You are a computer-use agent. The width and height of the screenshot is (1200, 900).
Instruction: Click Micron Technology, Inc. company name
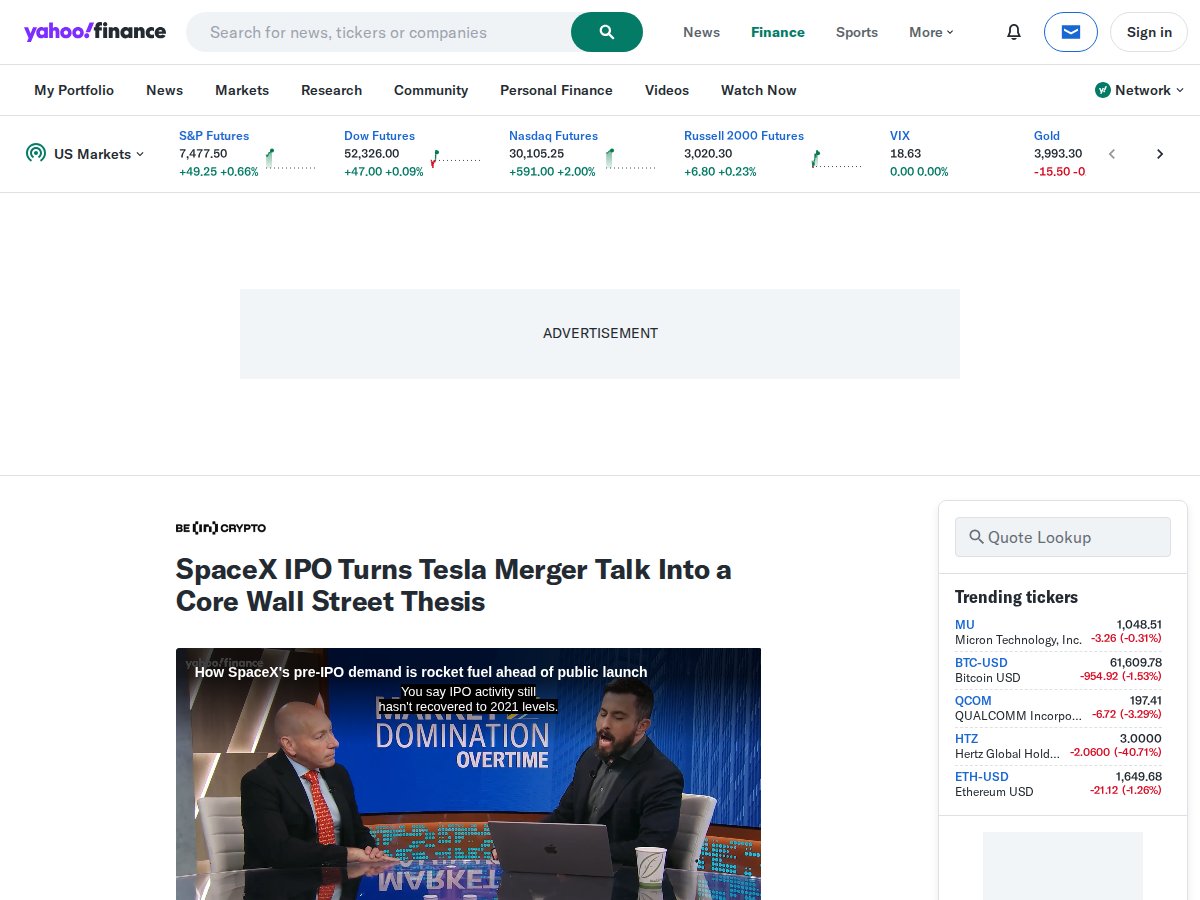(1018, 640)
